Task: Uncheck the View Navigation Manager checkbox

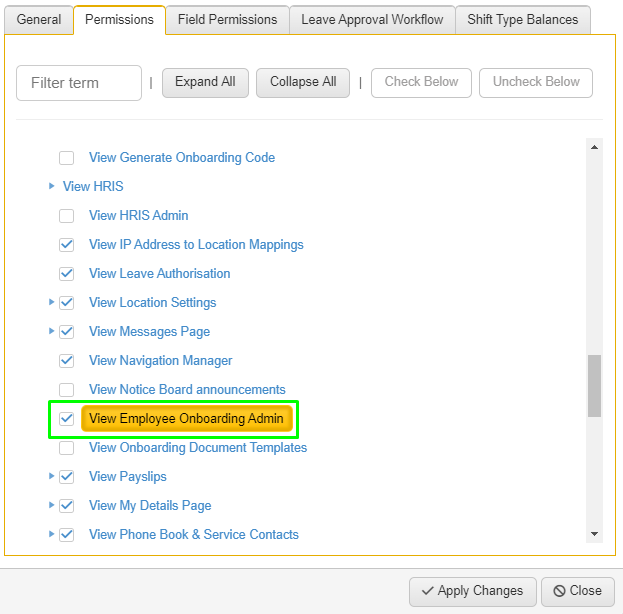Action: click(66, 360)
